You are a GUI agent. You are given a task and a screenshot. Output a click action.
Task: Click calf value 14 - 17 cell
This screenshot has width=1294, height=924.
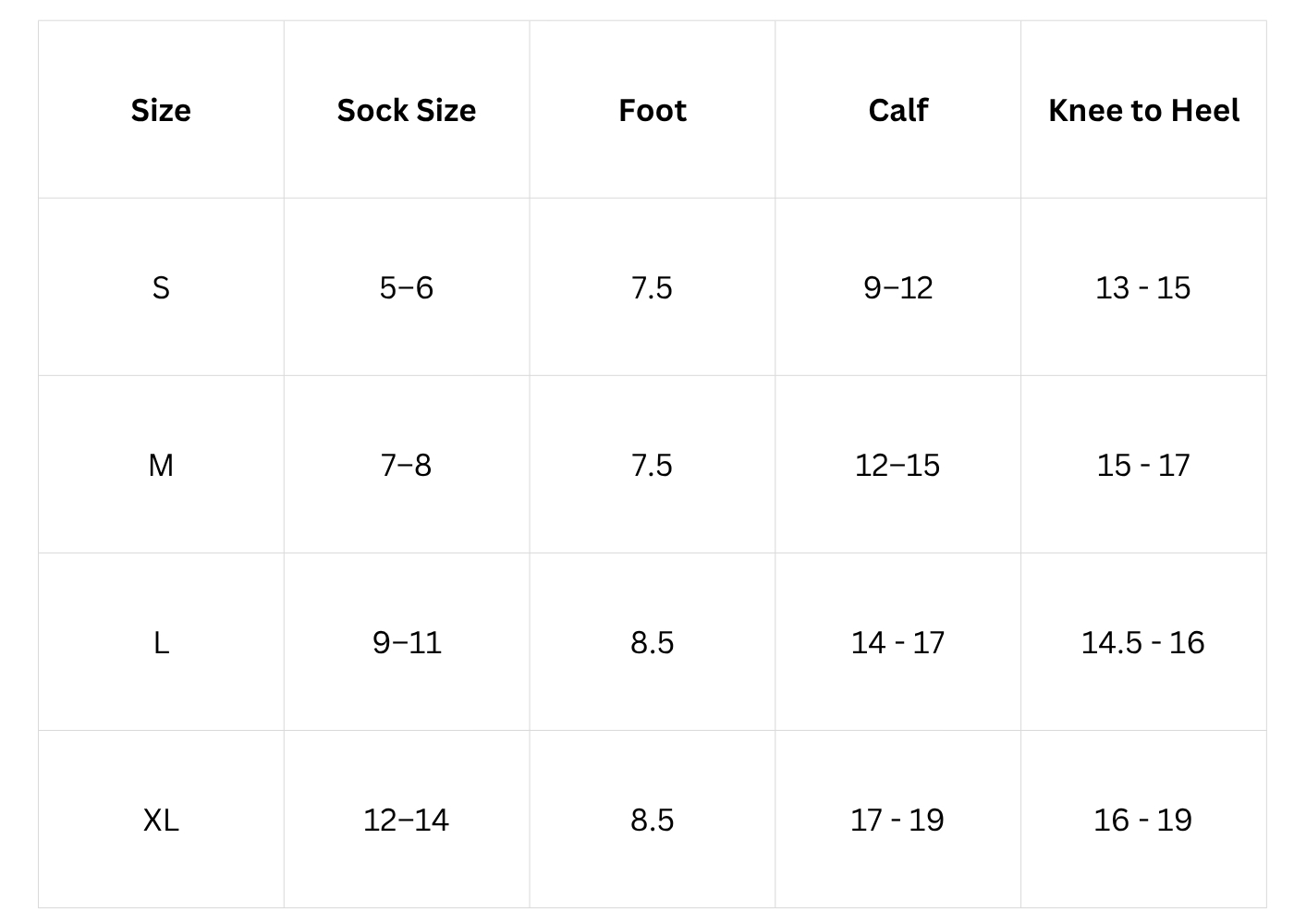coord(897,642)
